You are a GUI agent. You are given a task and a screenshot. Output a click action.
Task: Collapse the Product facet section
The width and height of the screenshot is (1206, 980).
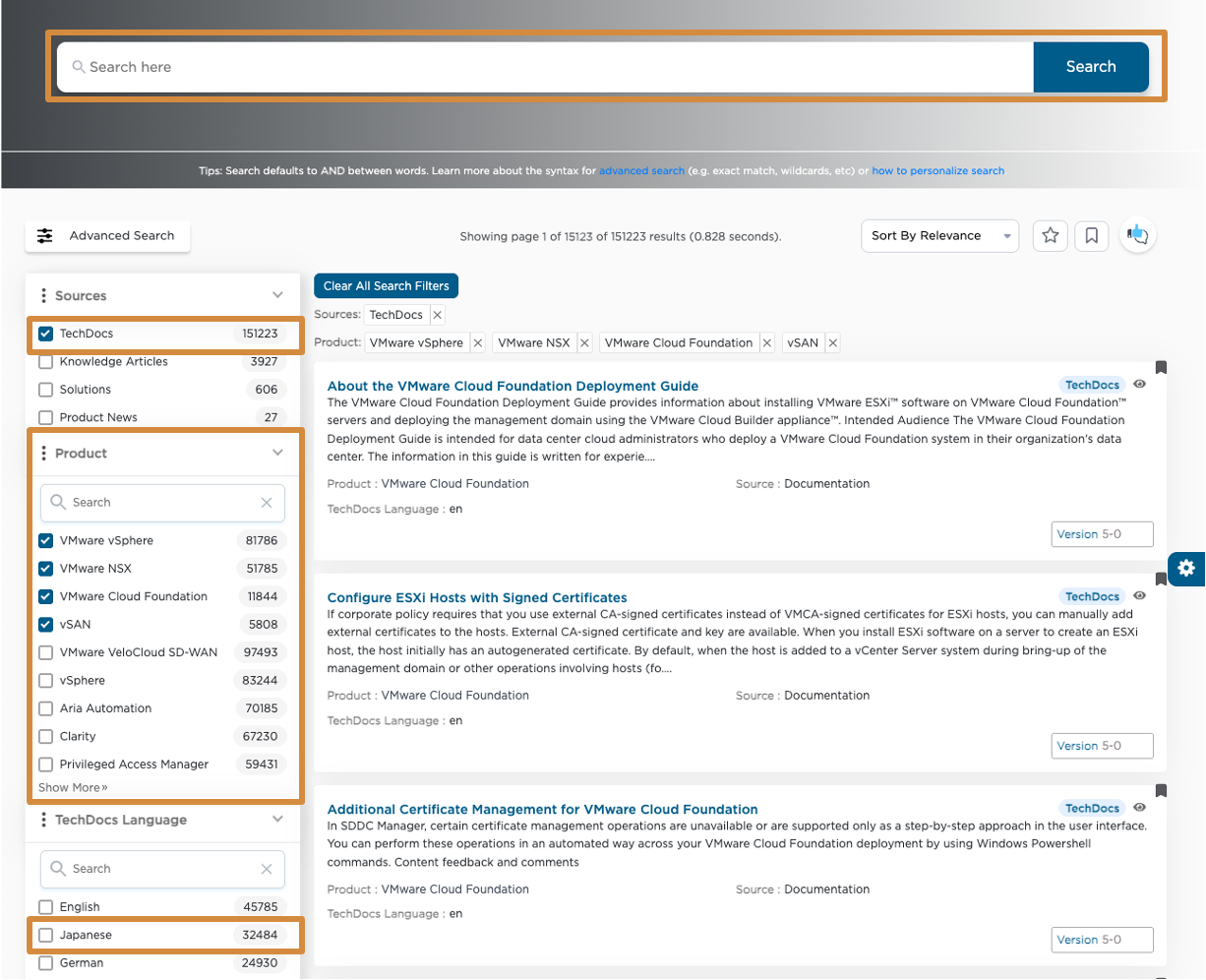(x=277, y=453)
